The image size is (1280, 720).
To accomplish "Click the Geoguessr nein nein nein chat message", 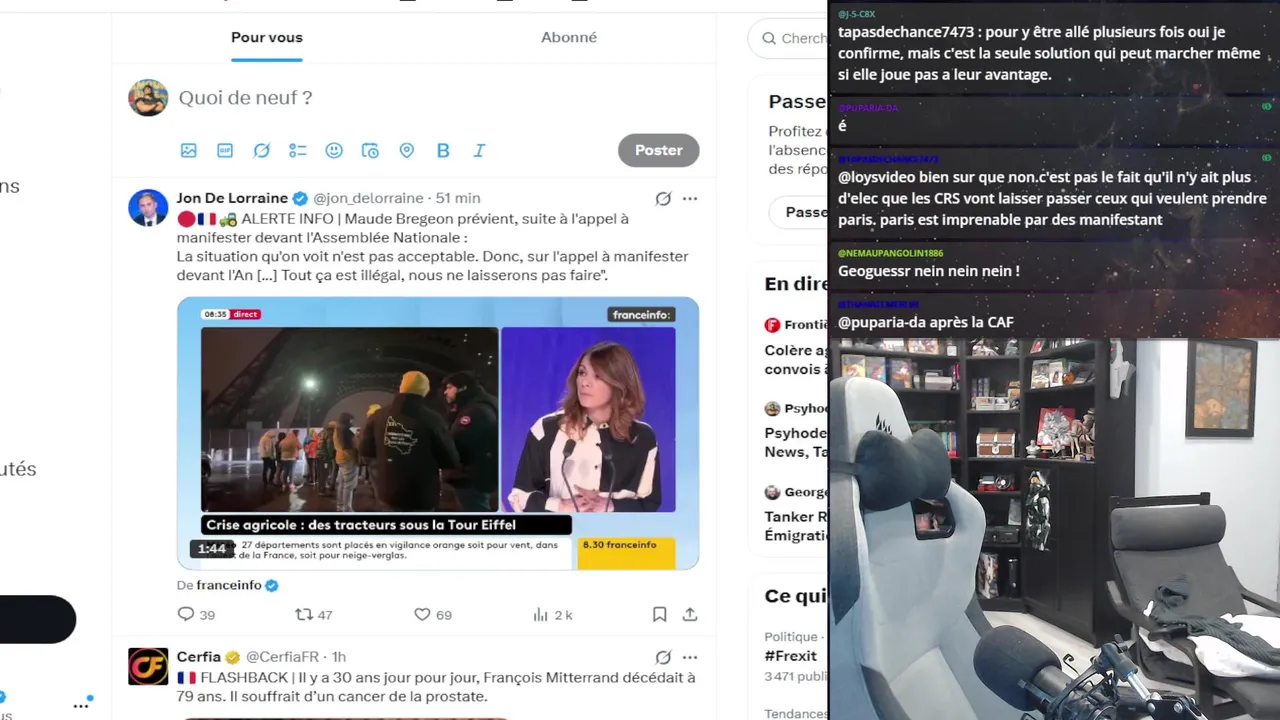I will coord(929,271).
